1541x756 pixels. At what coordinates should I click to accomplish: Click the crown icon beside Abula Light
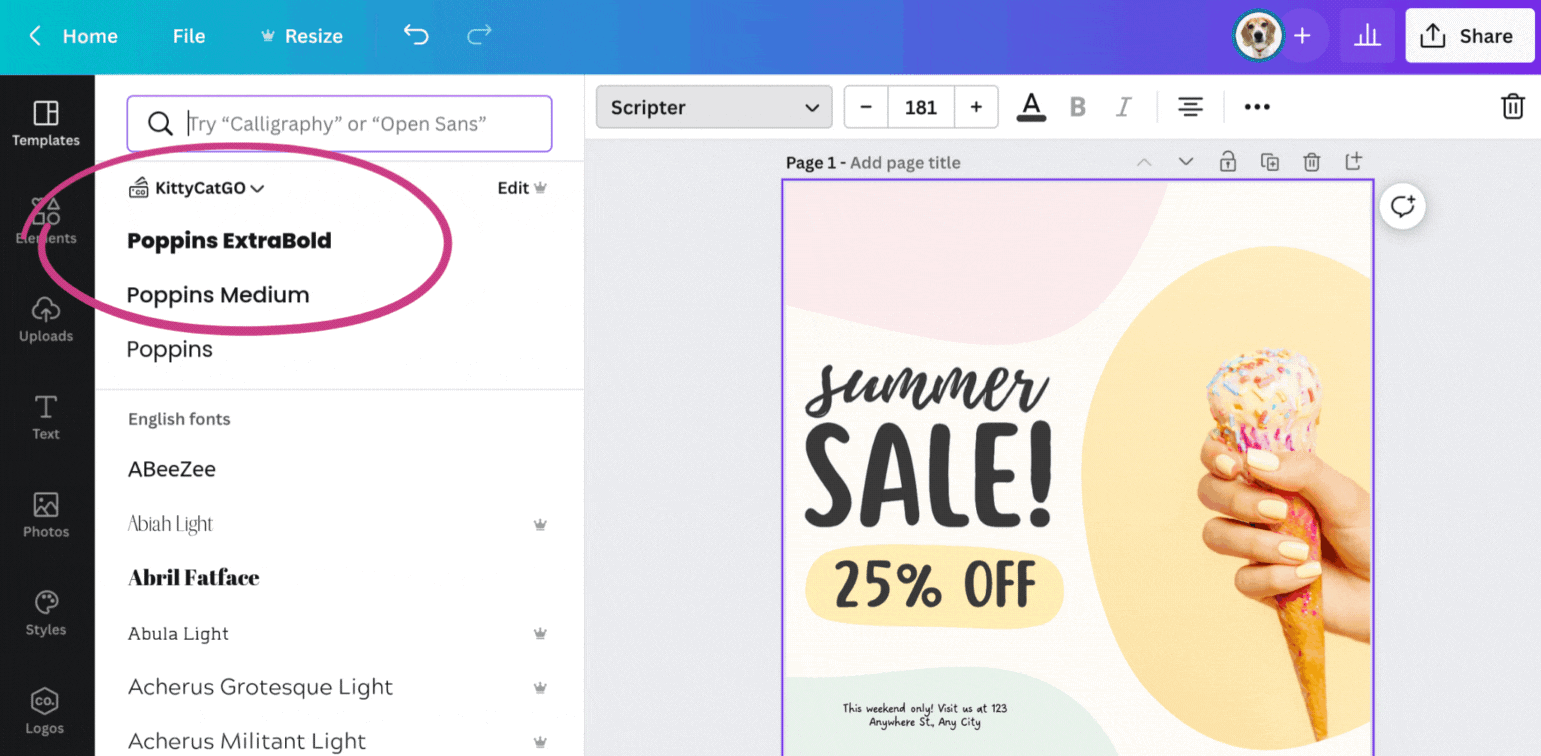(540, 633)
